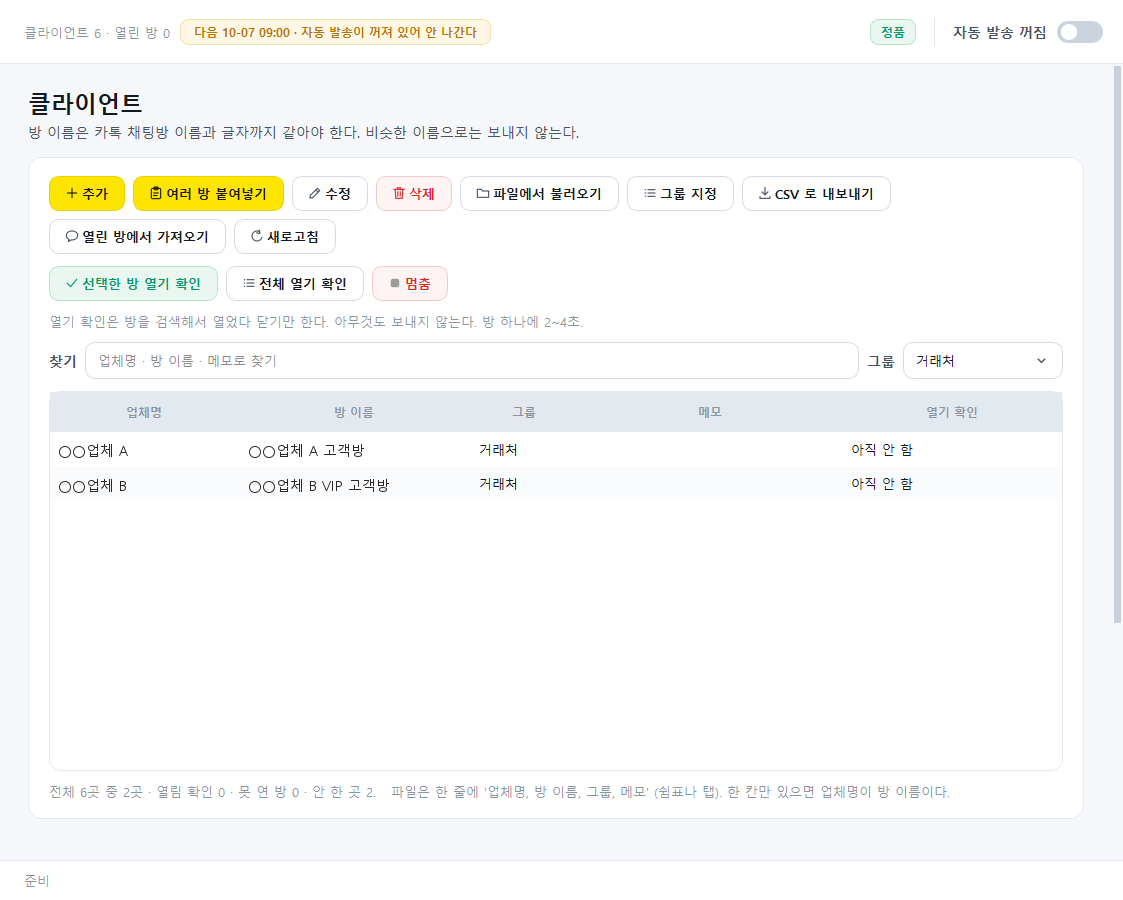Click 거래처 in the ○○업체 A row
This screenshot has height=900, width=1123.
click(x=498, y=450)
